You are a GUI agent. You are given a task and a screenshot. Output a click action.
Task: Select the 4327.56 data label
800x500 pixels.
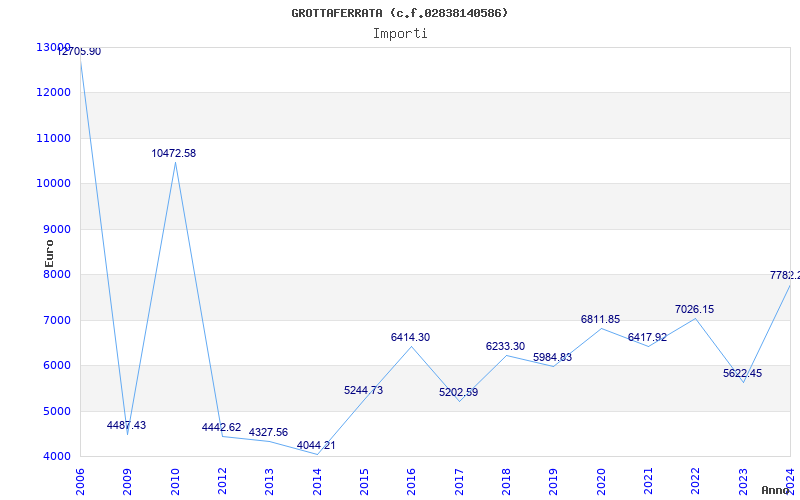point(268,432)
